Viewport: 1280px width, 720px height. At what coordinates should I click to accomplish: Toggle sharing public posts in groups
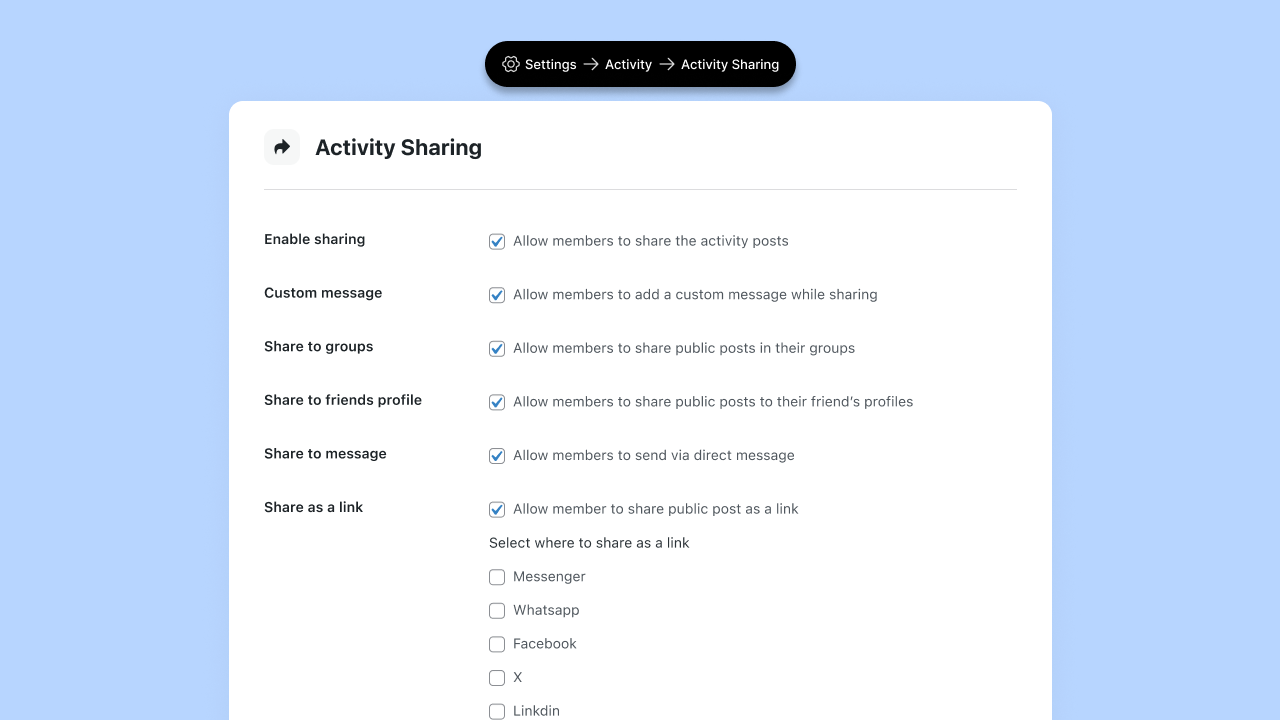[497, 348]
